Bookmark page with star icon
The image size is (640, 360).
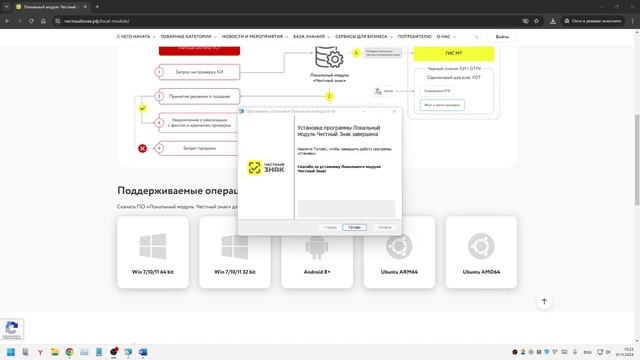click(x=536, y=21)
